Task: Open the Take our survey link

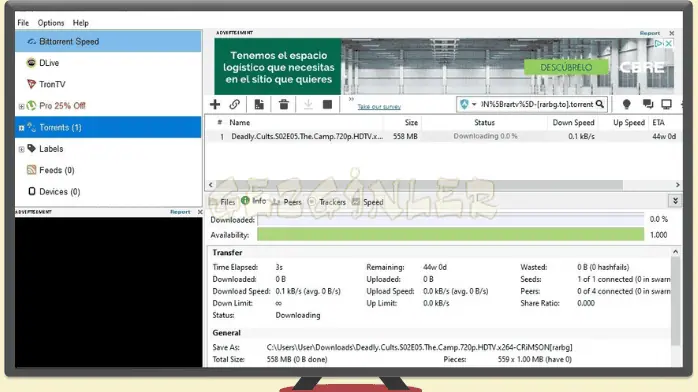Action: [379, 107]
